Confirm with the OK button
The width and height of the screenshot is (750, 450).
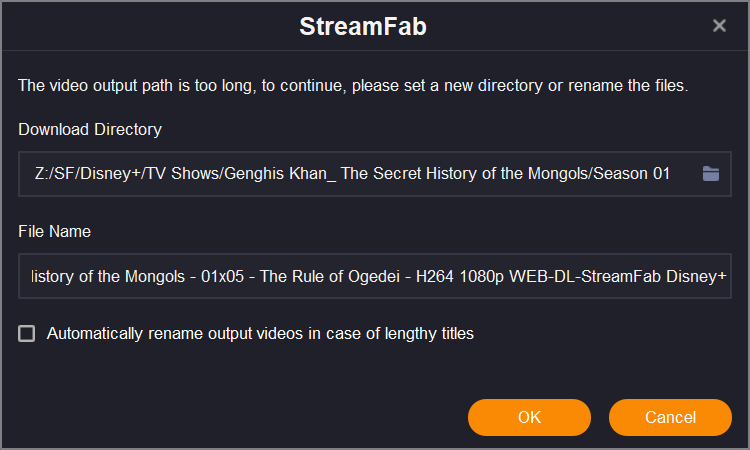click(x=529, y=417)
